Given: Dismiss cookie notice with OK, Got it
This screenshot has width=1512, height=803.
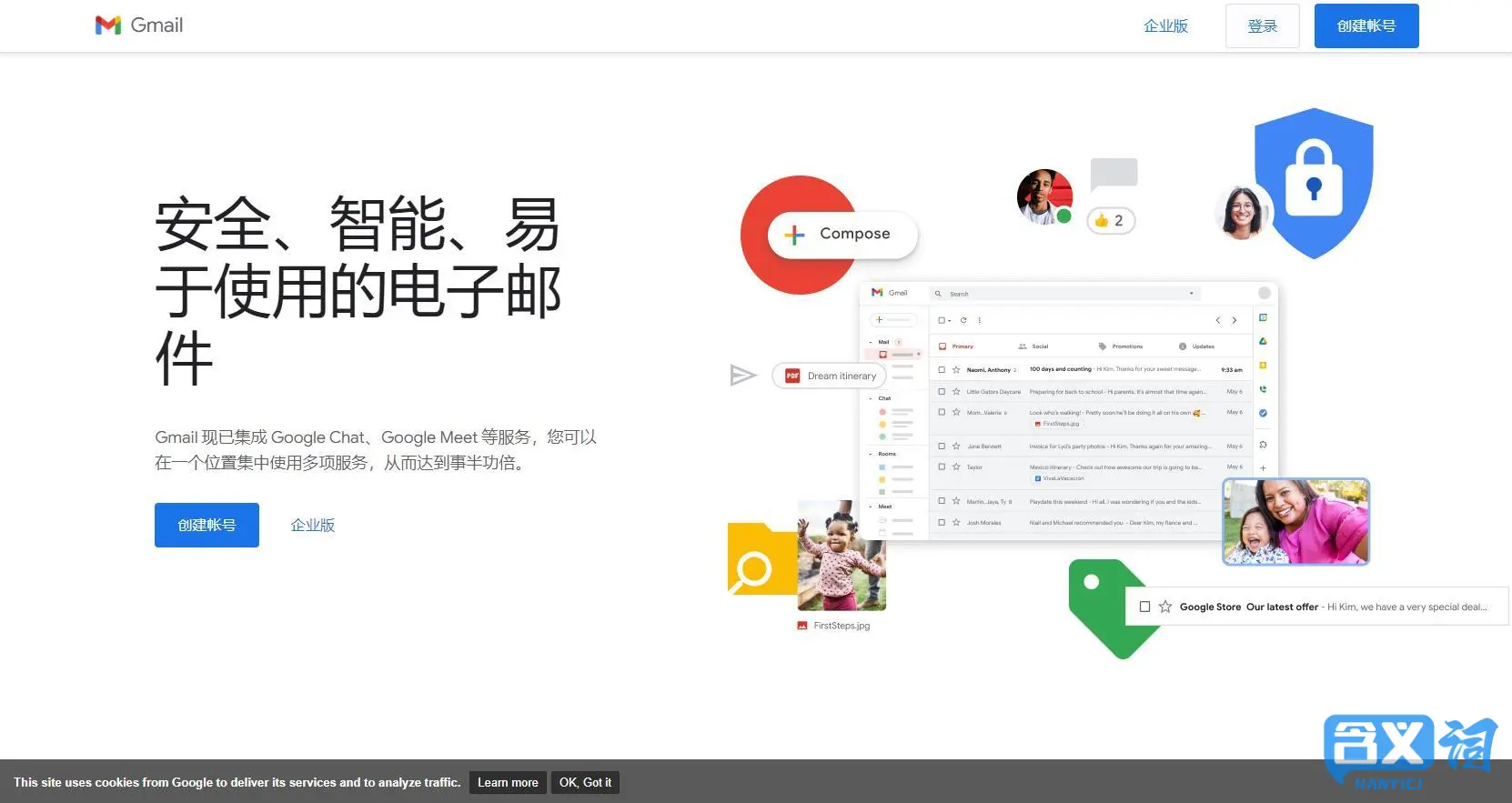Looking at the screenshot, I should pos(585,782).
